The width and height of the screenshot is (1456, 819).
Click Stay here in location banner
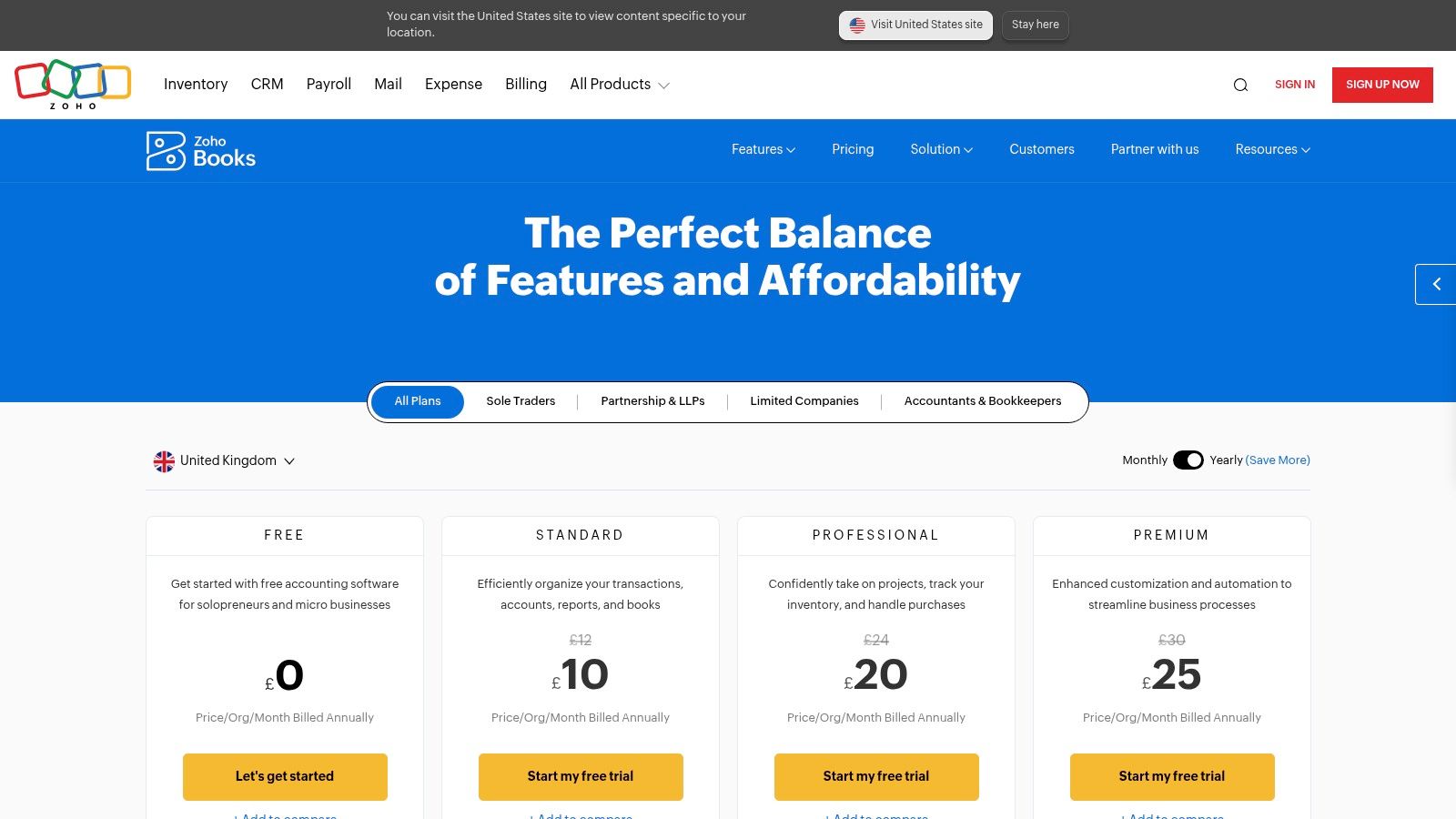click(1036, 25)
